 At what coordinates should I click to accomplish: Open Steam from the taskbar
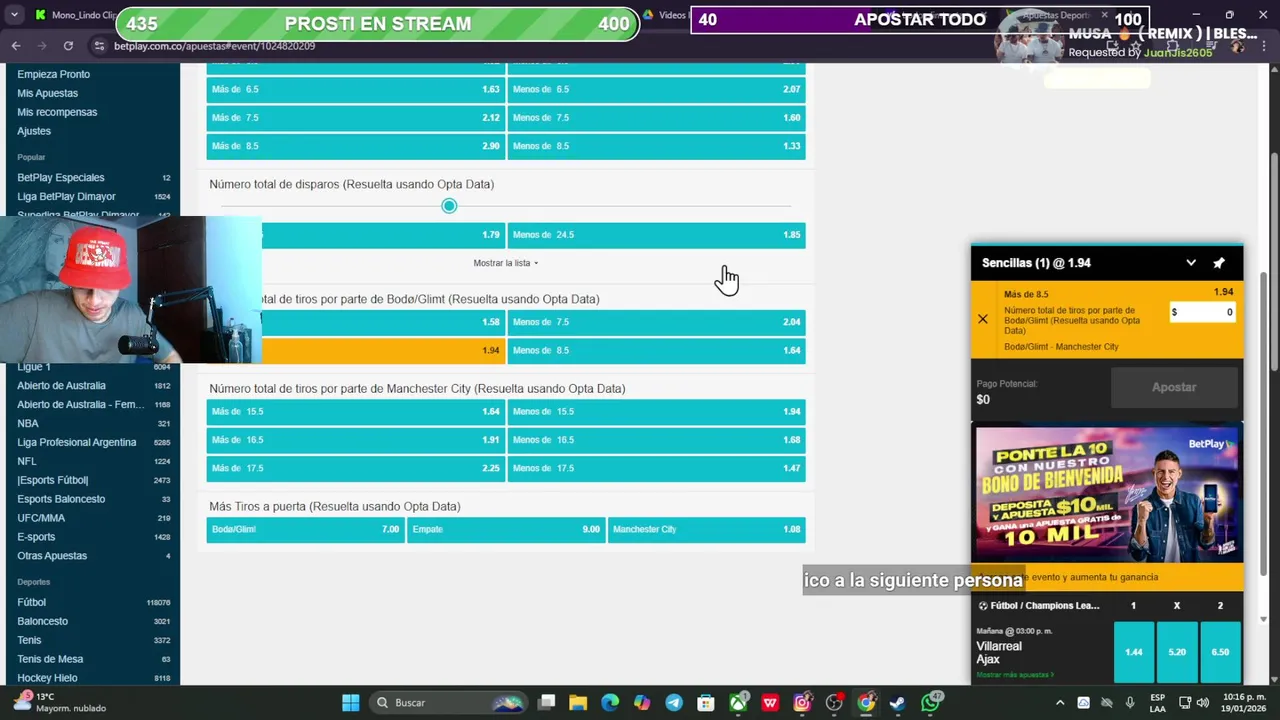point(898,703)
